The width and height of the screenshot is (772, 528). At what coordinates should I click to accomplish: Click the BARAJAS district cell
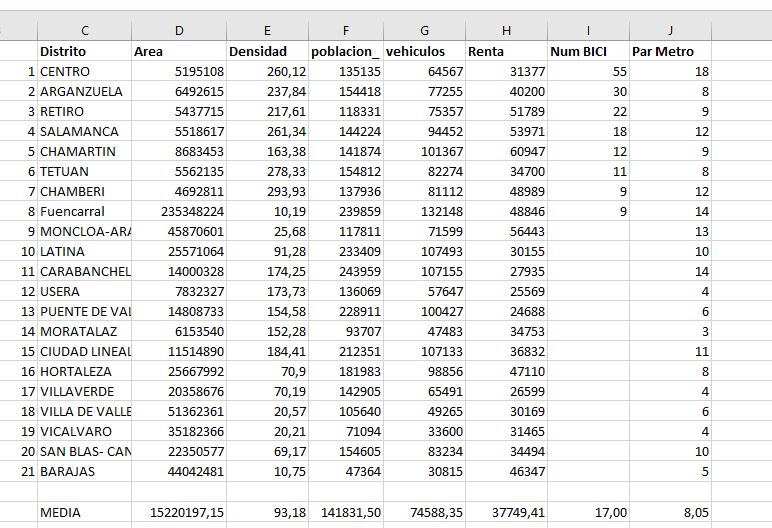tap(84, 472)
